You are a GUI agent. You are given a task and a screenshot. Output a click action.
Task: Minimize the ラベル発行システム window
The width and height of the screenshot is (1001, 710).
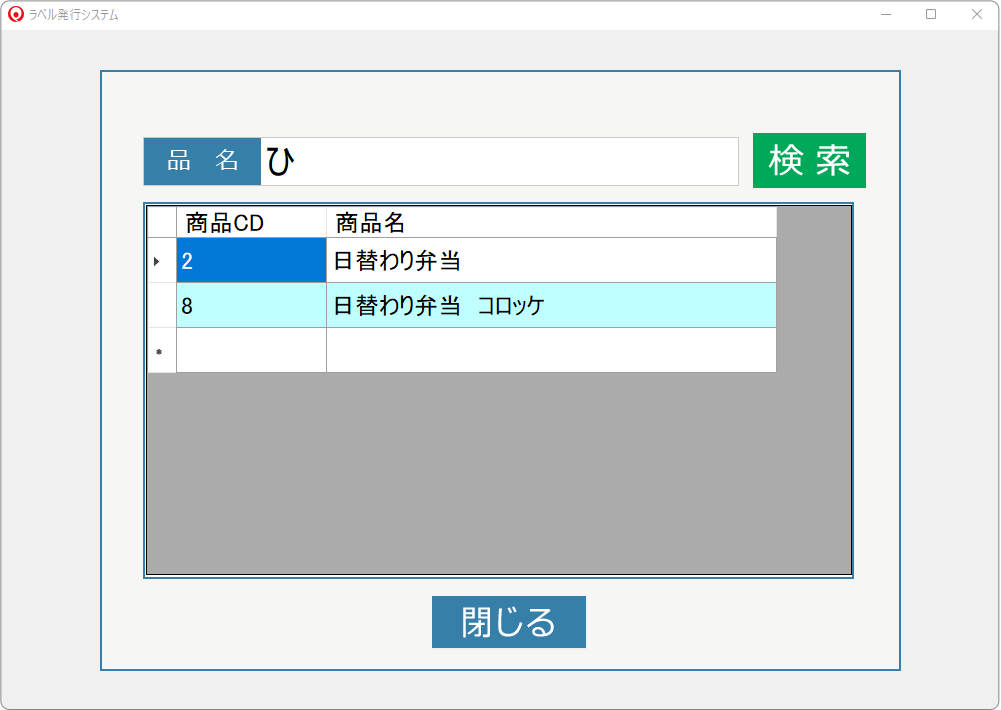click(885, 14)
